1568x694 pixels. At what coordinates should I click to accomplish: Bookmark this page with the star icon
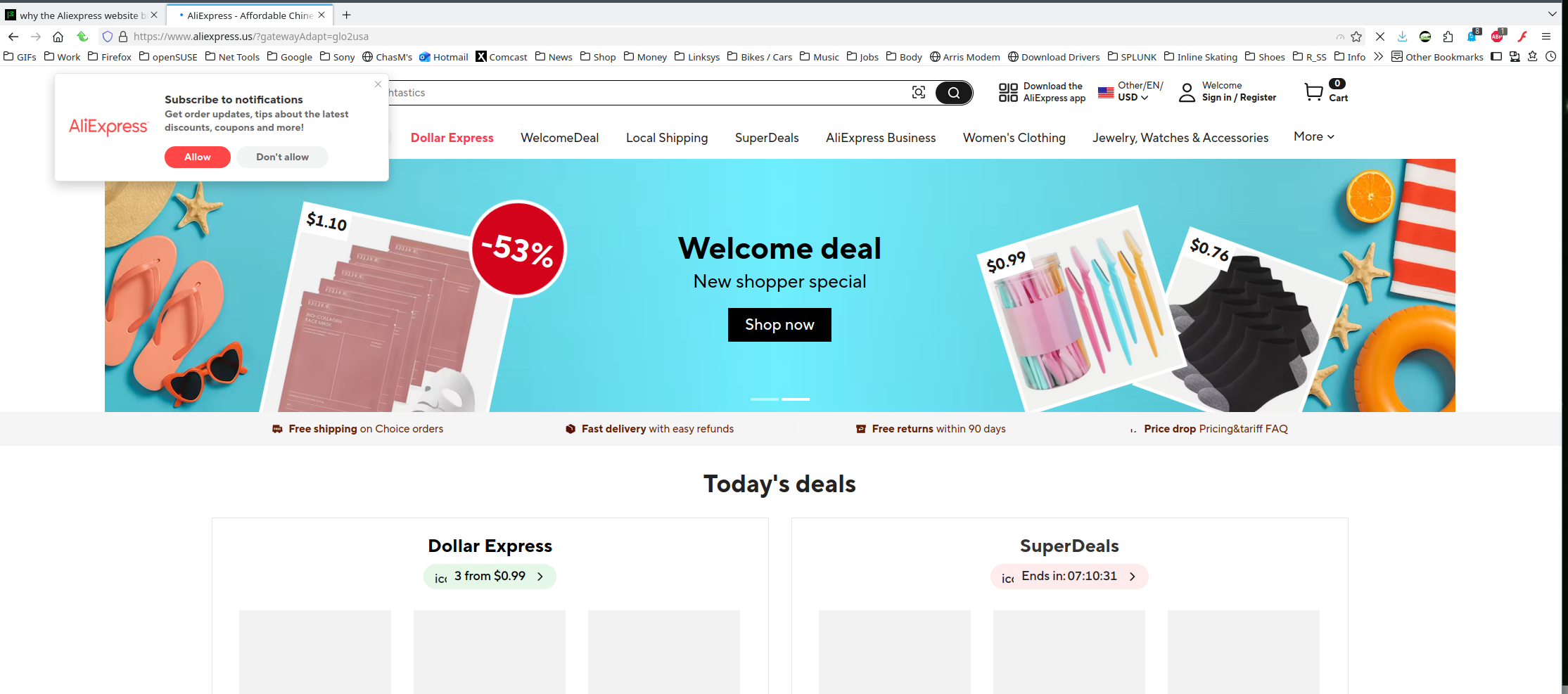point(1357,37)
